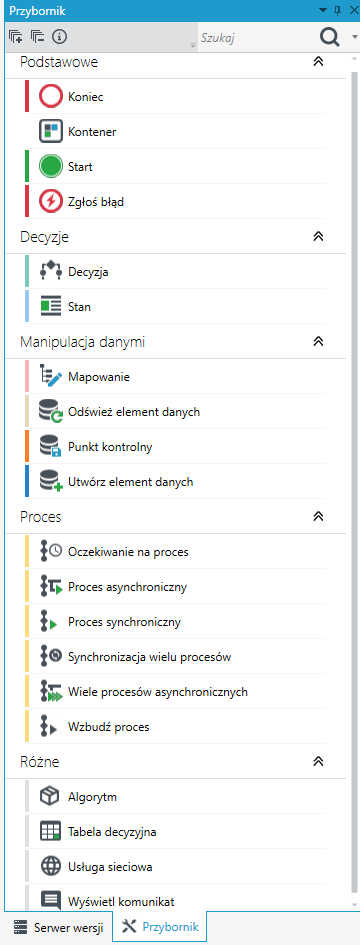Click the Manipulacja danymi group heading
Image resolution: width=360 pixels, height=945 pixels.
[83, 342]
